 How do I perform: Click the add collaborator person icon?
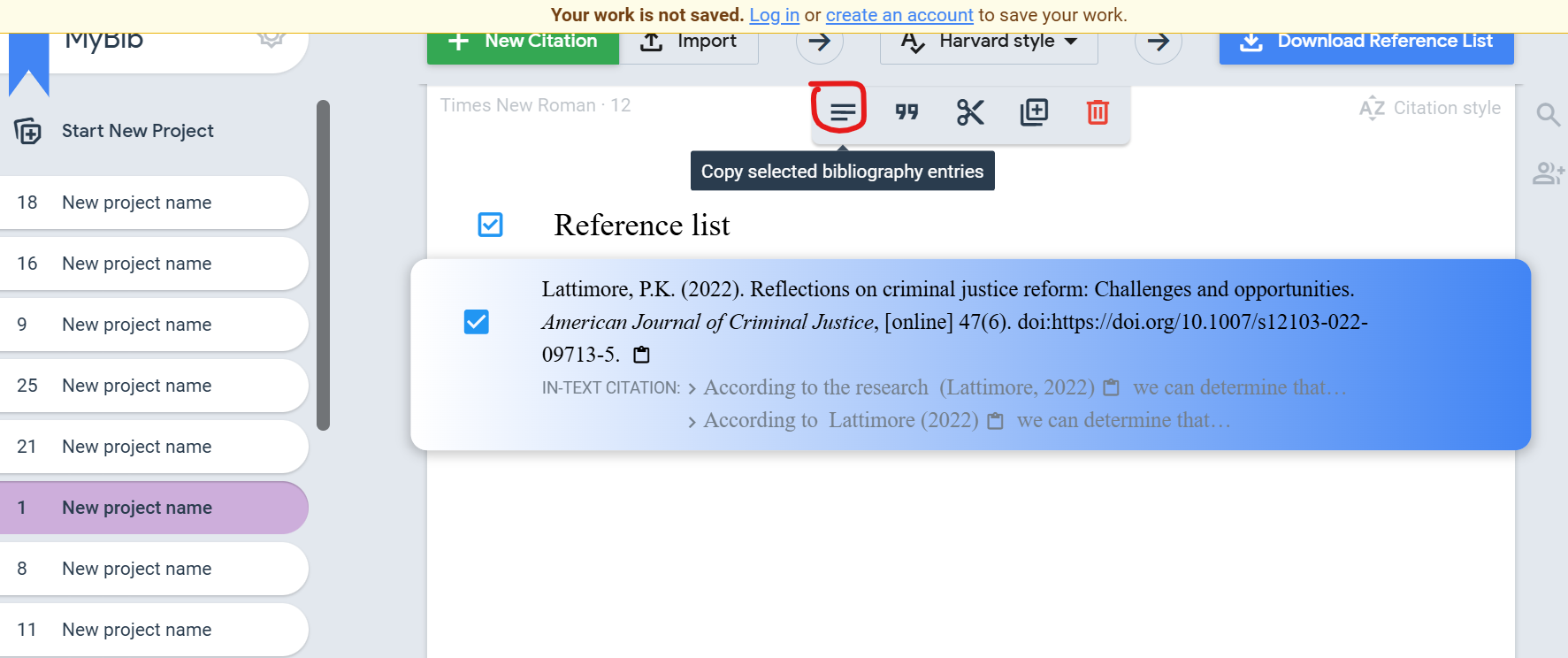tap(1548, 173)
